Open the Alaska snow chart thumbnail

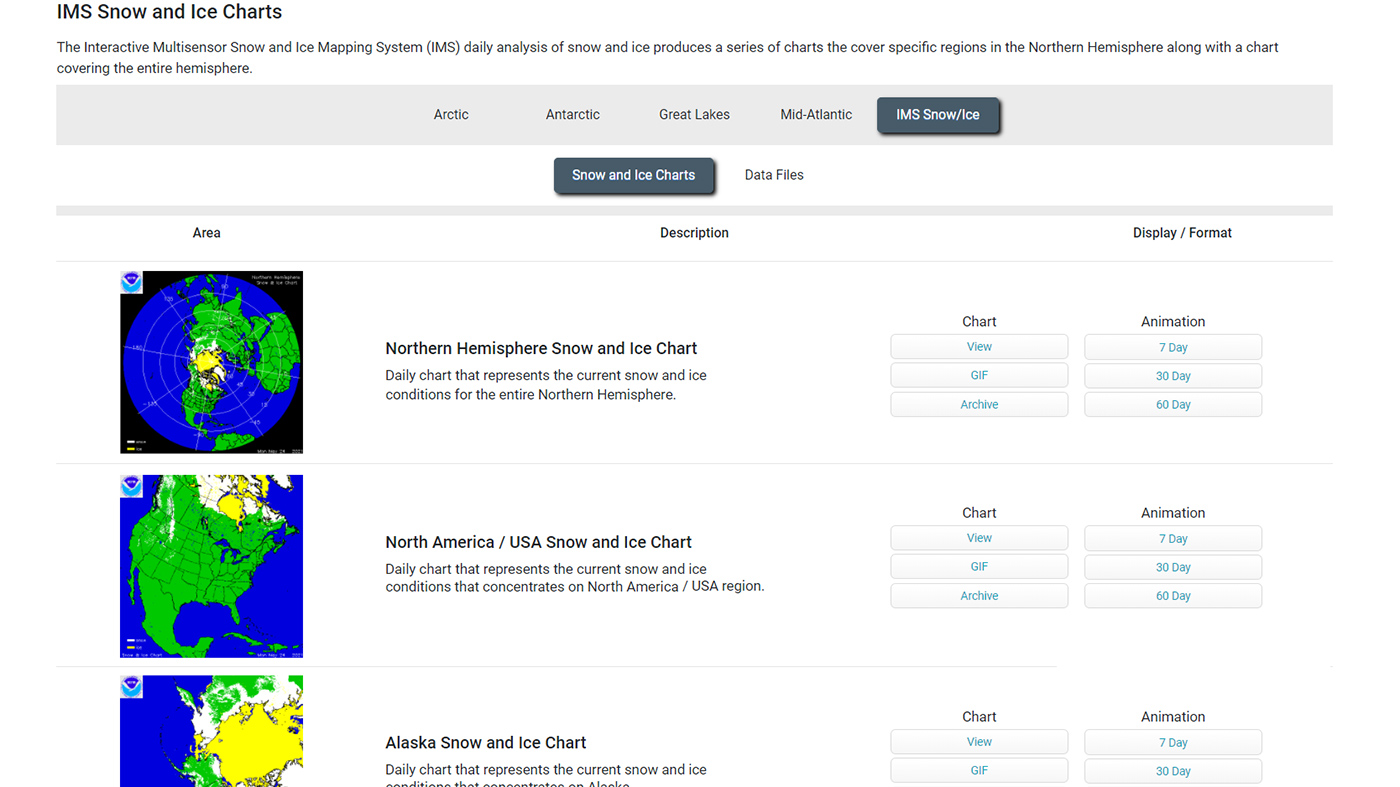211,731
